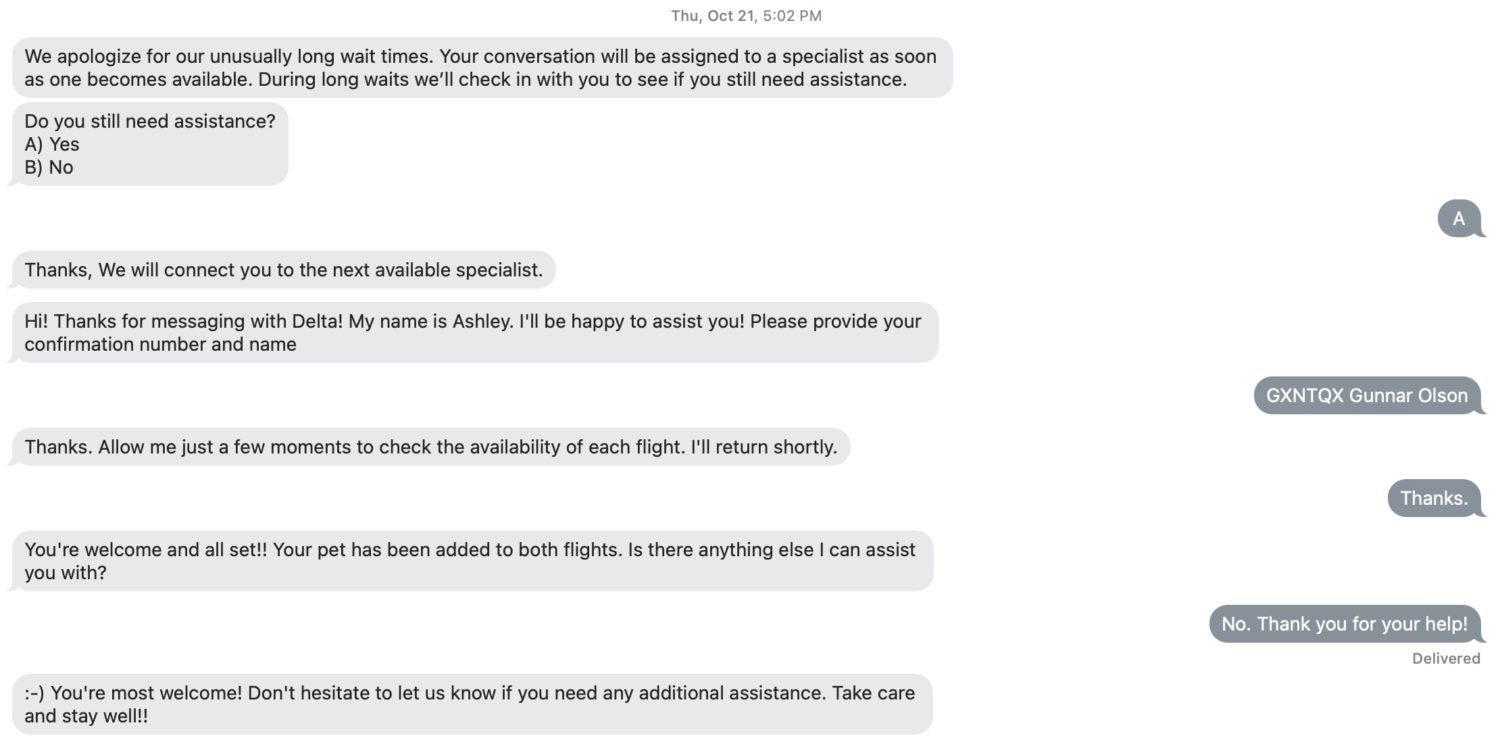Viewport: 1500px width, 738px height.
Task: Select the timestamp "Thu, Oct 21, 5:02 PM"
Action: point(749,15)
